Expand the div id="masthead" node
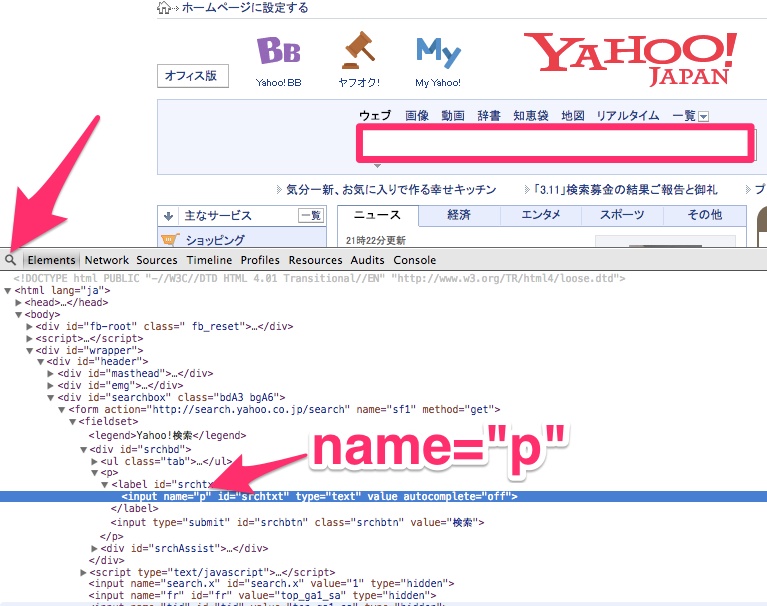This screenshot has height=606, width=767. pyautogui.click(x=50, y=374)
